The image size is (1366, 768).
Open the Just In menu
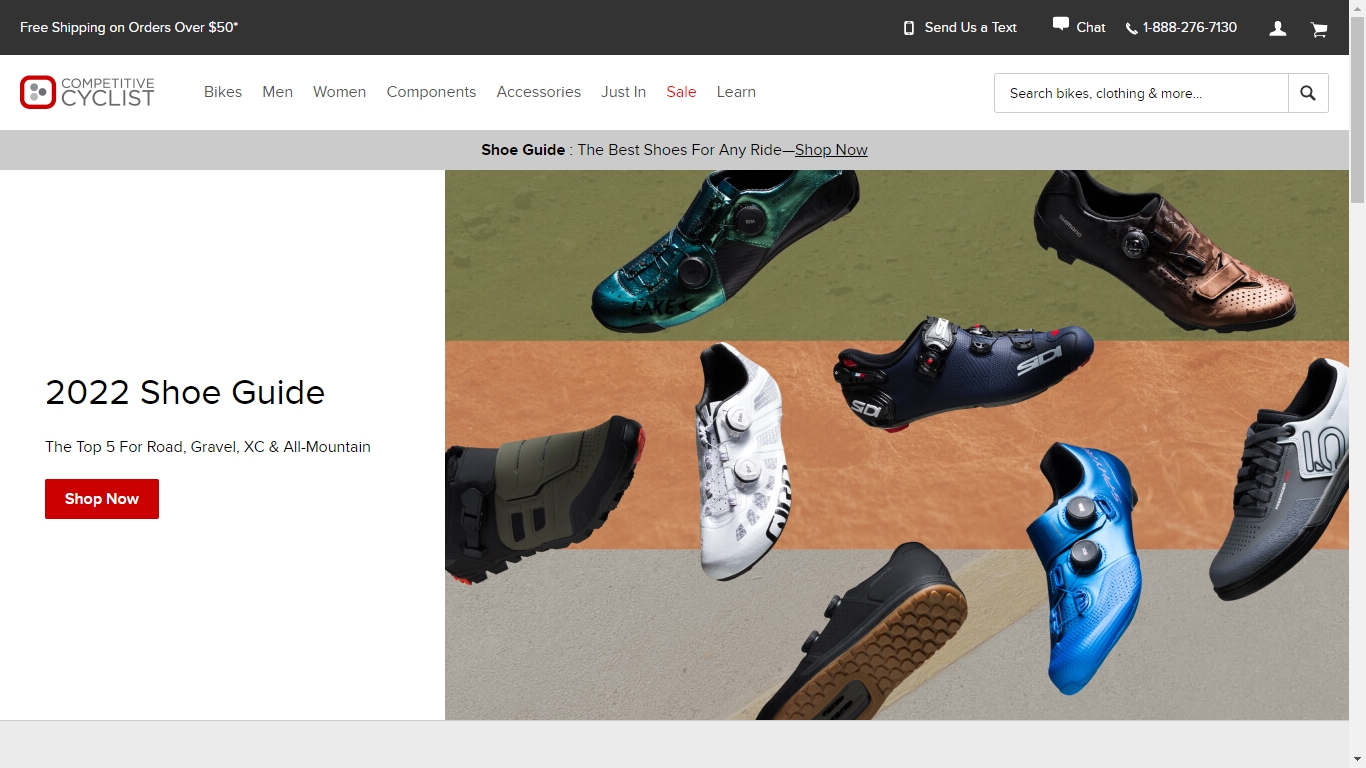[x=624, y=92]
